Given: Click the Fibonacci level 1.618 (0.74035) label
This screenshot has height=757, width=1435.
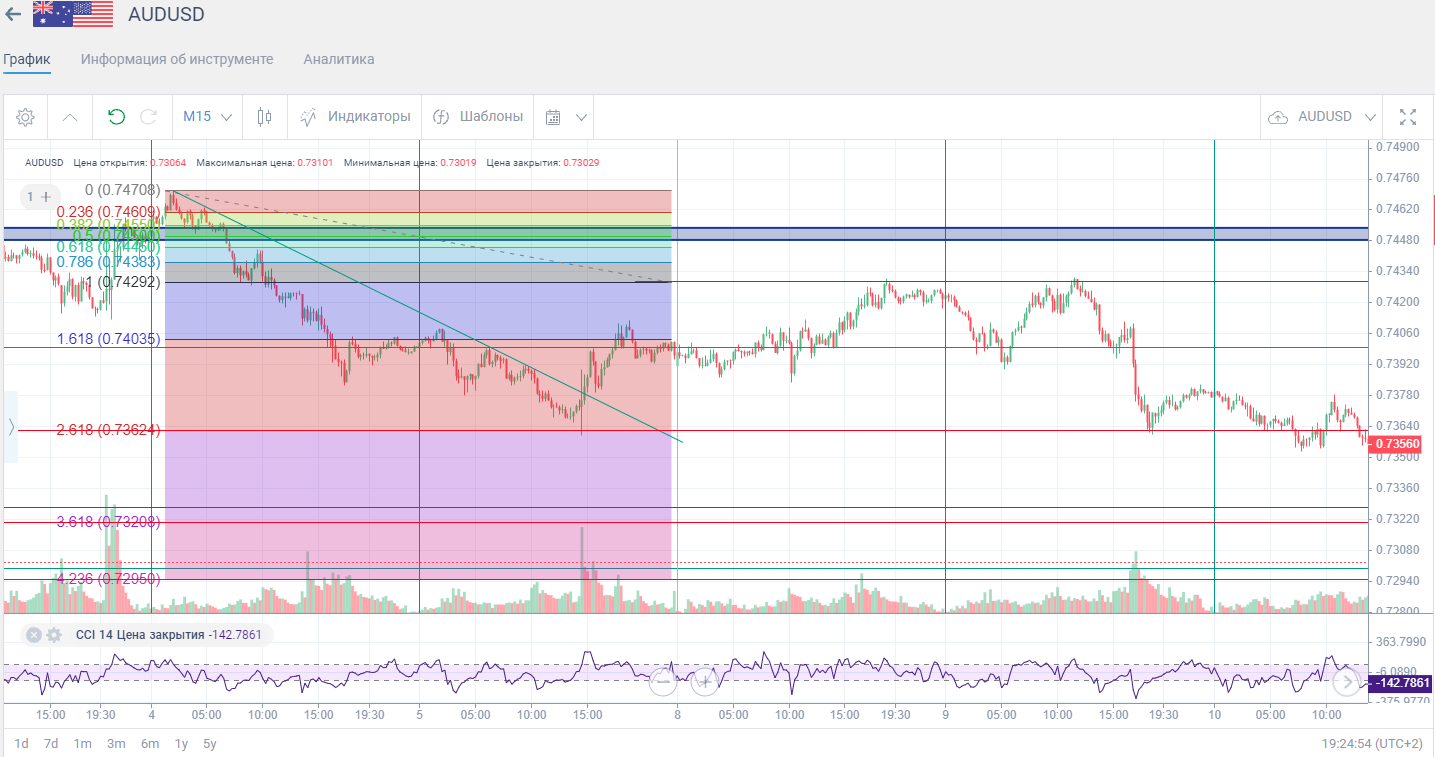Looking at the screenshot, I should (108, 339).
